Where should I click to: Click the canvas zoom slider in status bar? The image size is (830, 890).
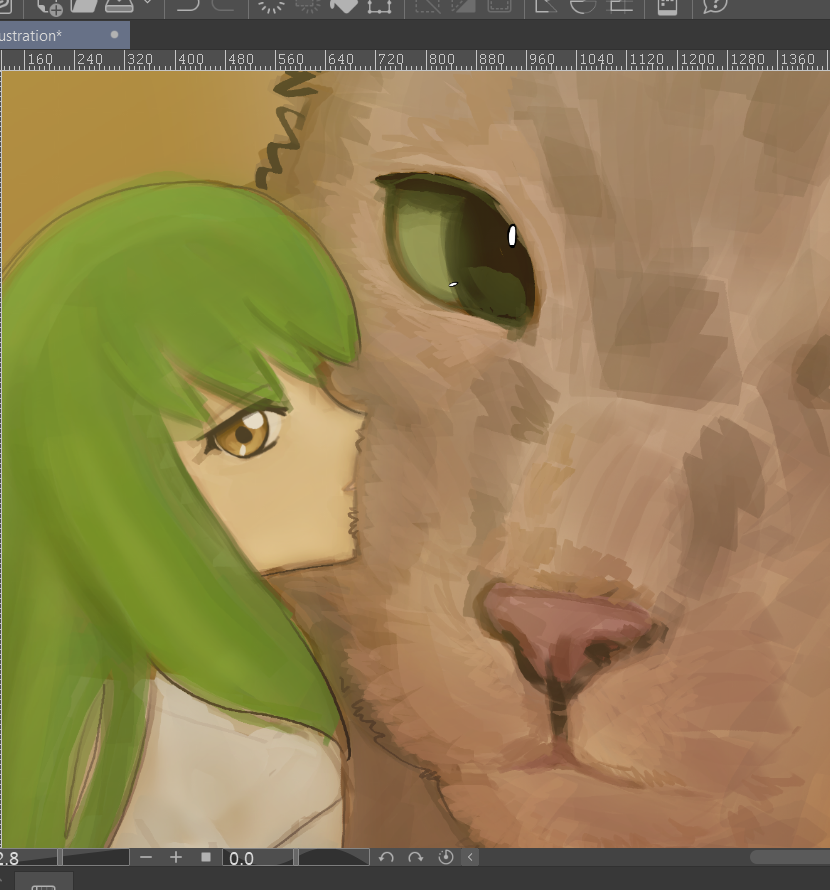pos(95,858)
